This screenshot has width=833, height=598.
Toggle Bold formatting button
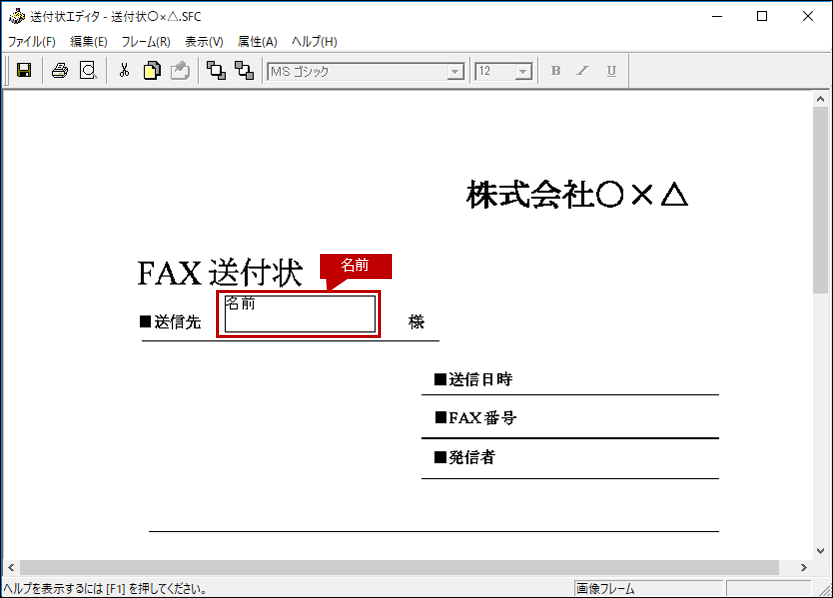(556, 71)
